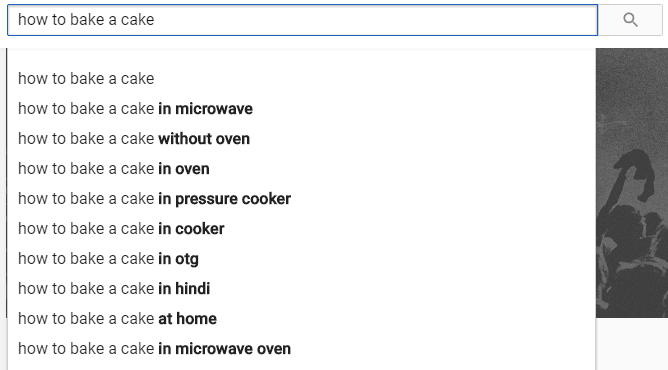The image size is (668, 370).
Task: Pick the 'without oven' search suggestion
Action: pyautogui.click(x=301, y=139)
